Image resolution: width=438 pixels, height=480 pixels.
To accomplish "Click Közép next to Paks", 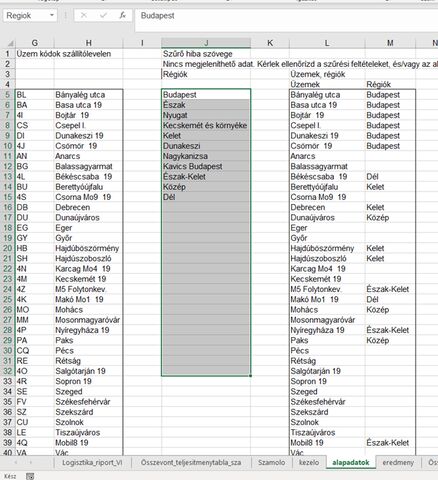I will [390, 340].
